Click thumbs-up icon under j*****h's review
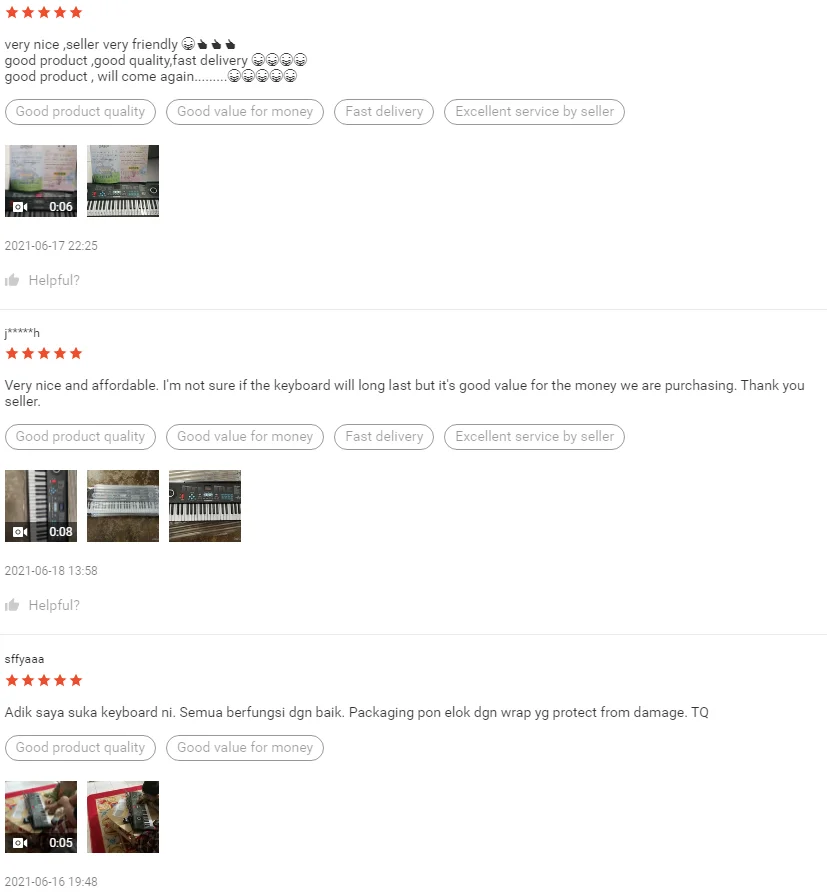Image resolution: width=827 pixels, height=894 pixels. [x=12, y=605]
